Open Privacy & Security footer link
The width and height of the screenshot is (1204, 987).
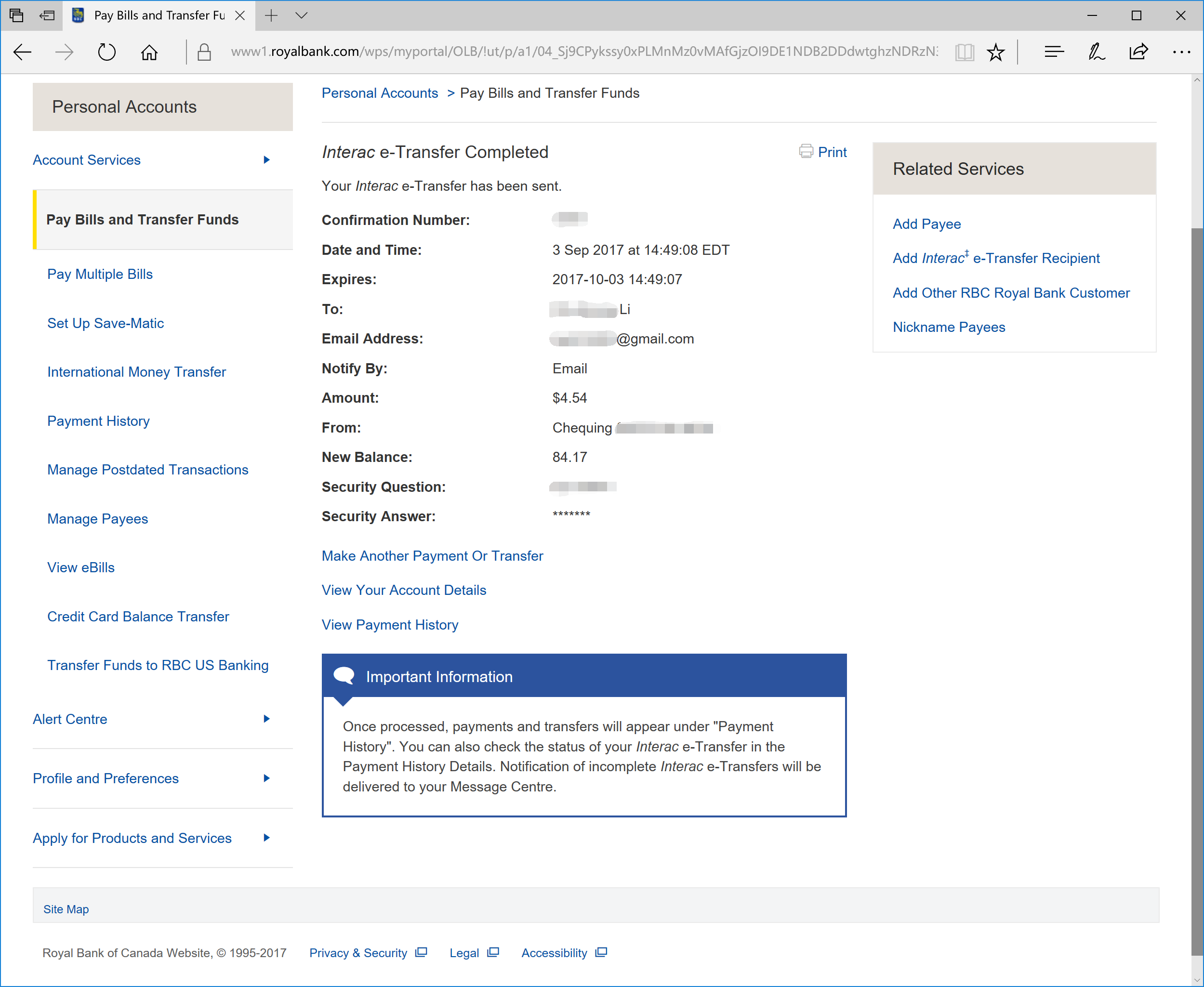click(358, 953)
